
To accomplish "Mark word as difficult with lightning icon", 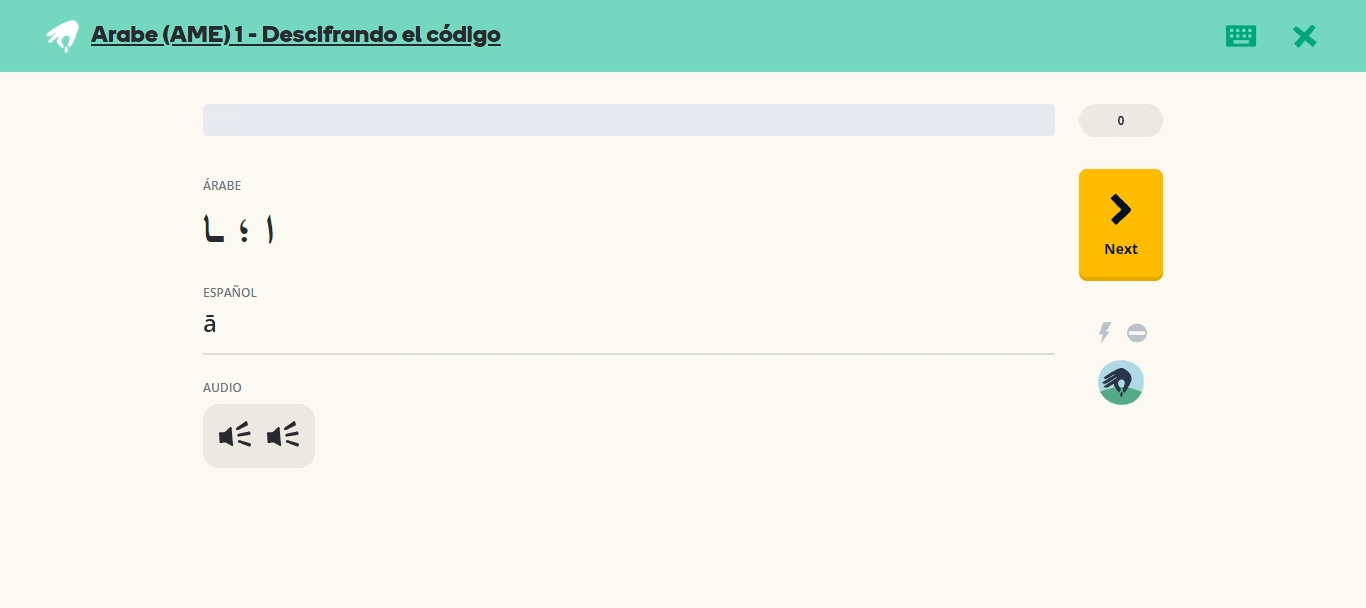I will click(x=1105, y=333).
